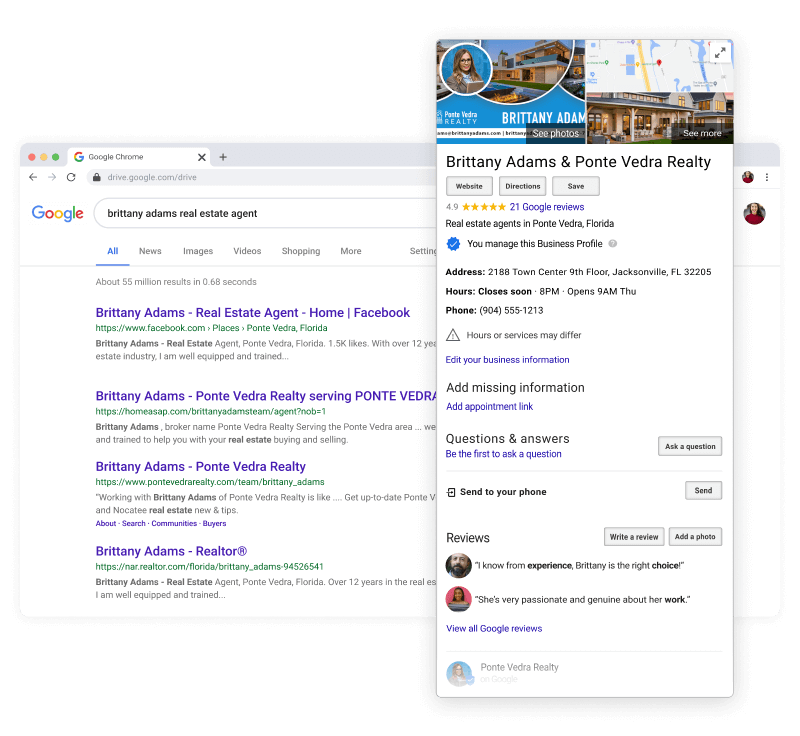Click the homeasap.com URL
800x736 pixels.
[x=210, y=411]
